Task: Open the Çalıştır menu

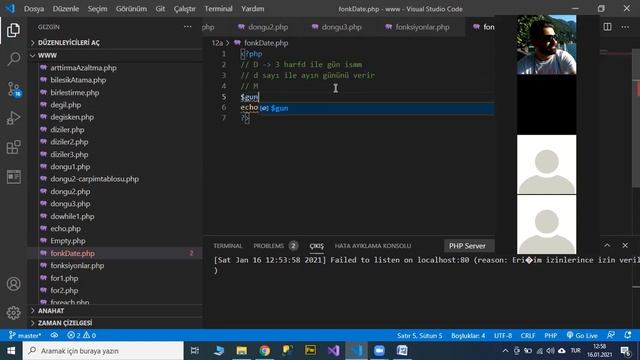Action: pyautogui.click(x=184, y=9)
